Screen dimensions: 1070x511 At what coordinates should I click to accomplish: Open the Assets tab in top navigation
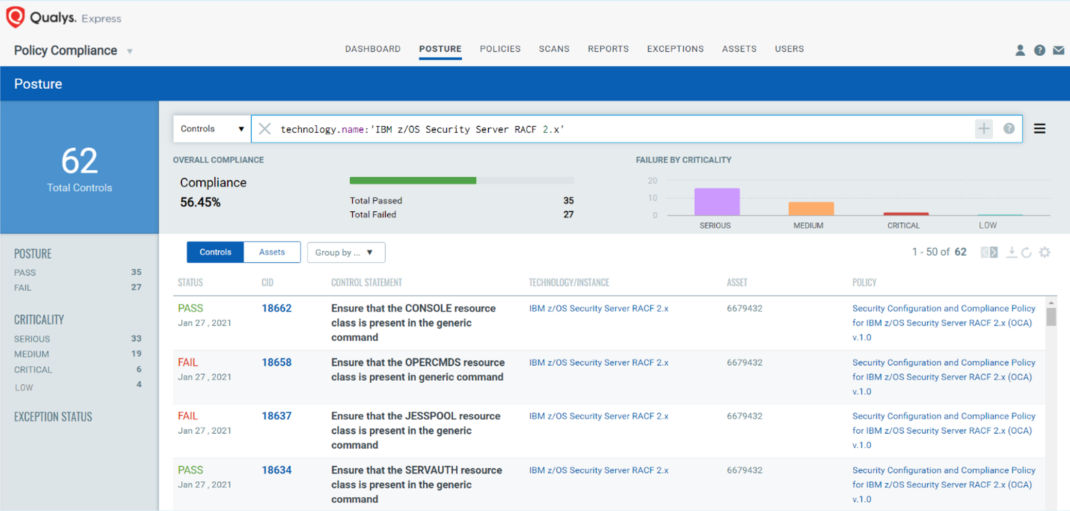[739, 49]
